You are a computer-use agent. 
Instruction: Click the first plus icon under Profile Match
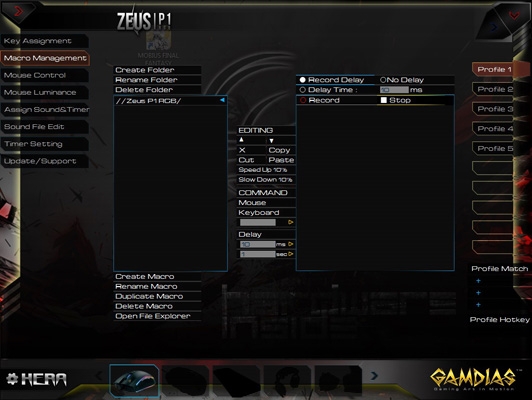478,281
